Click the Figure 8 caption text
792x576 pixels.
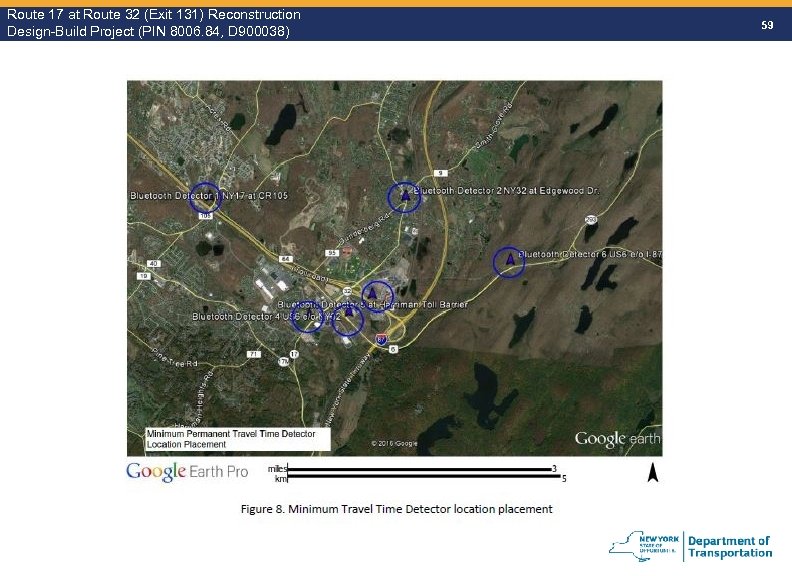click(x=397, y=509)
